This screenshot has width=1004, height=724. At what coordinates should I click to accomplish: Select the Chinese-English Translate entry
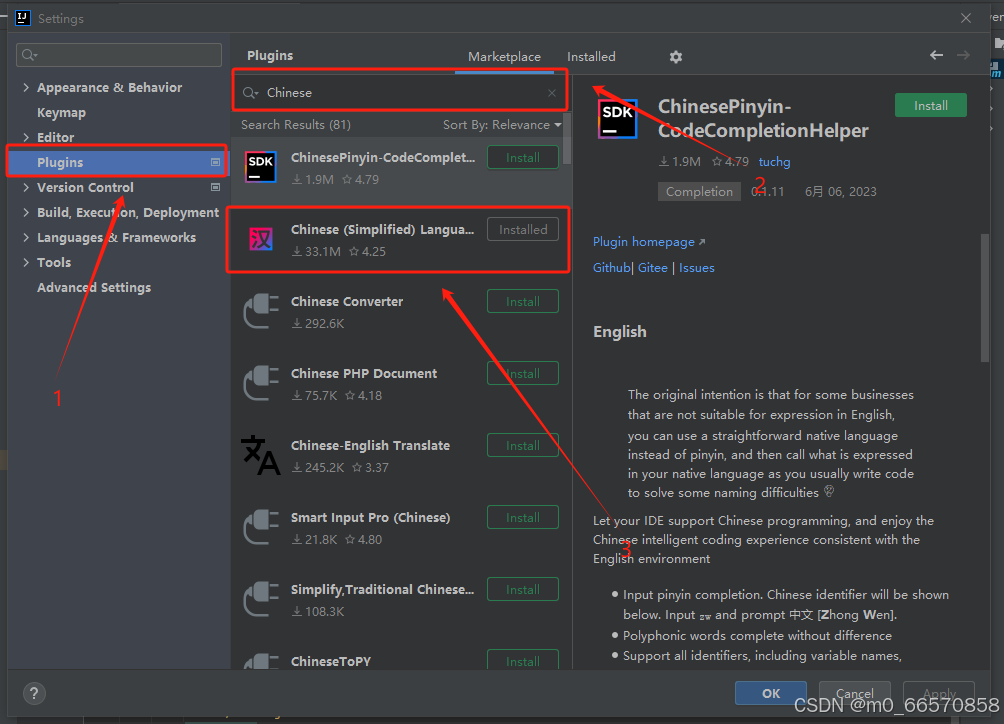(401, 456)
